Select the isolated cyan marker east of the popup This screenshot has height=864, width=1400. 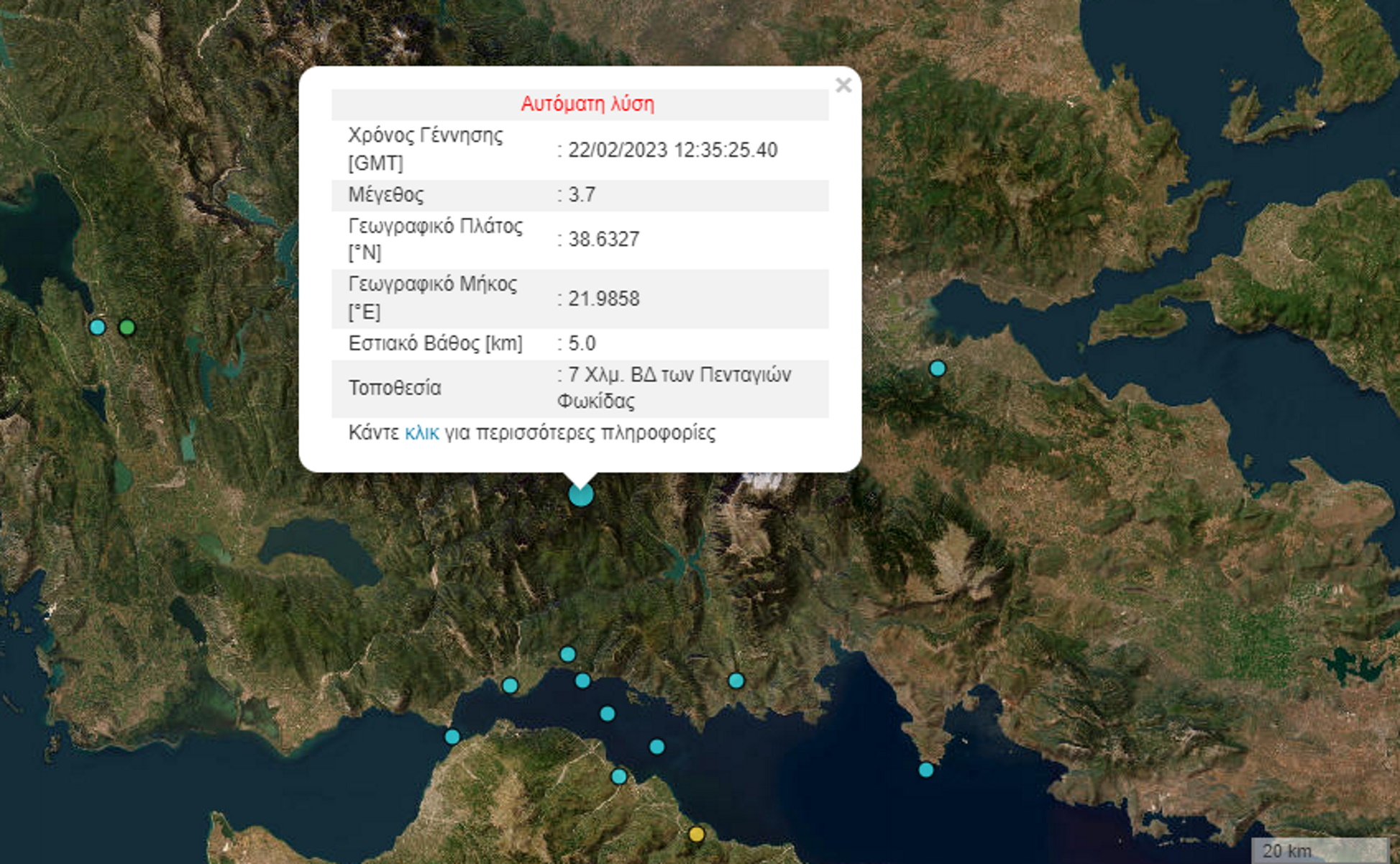tap(937, 369)
